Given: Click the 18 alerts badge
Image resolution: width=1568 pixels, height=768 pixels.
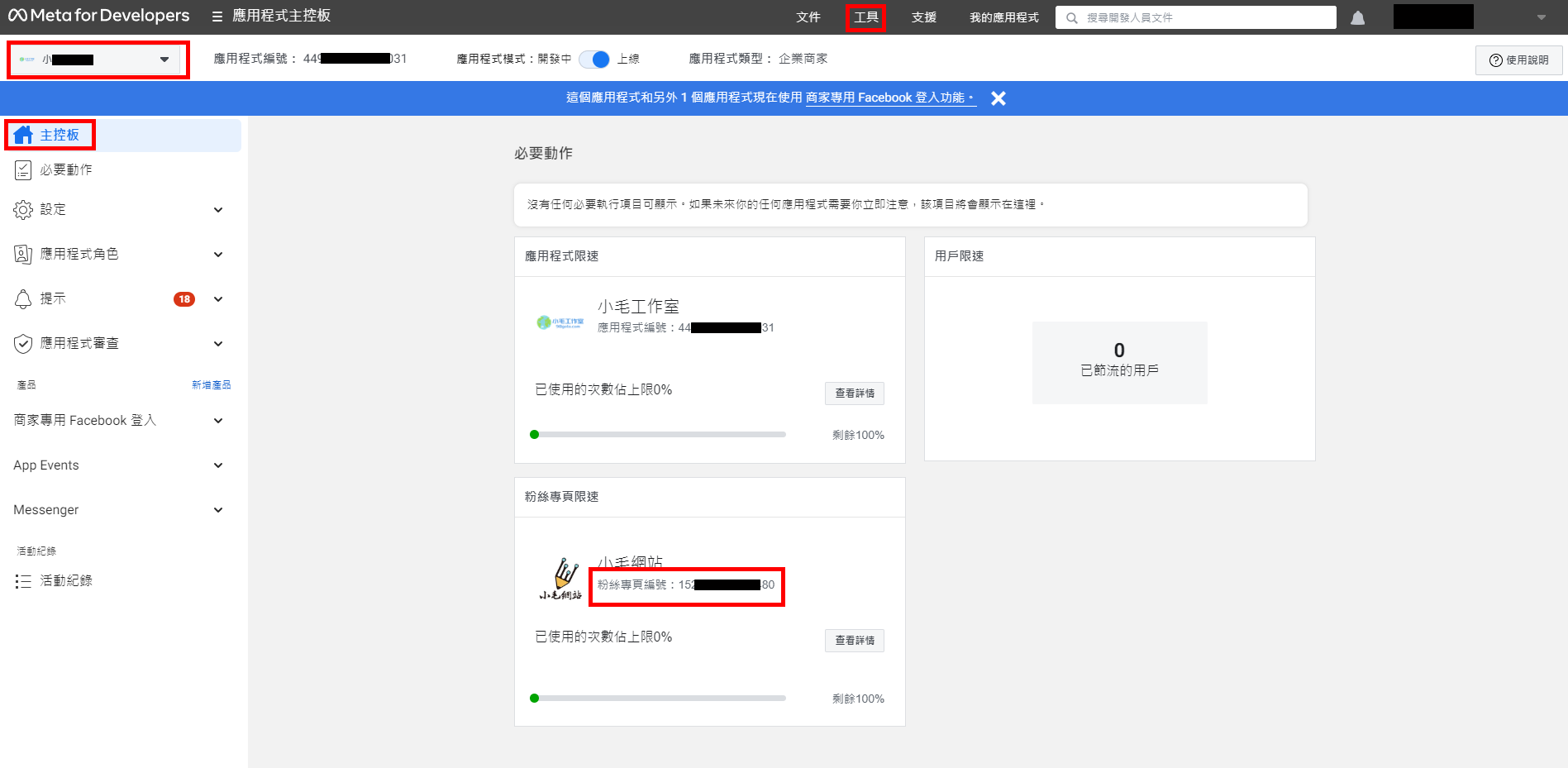Looking at the screenshot, I should pos(184,299).
